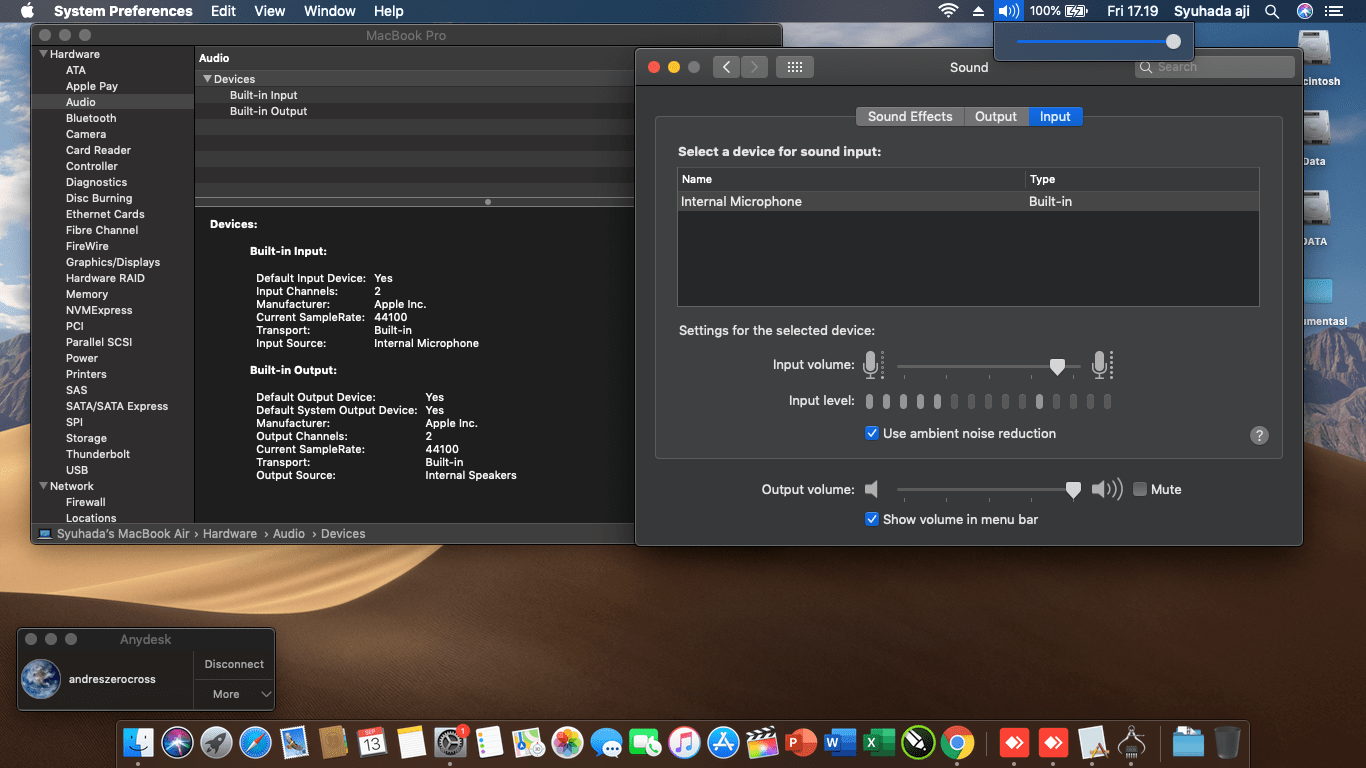1366x768 pixels.
Task: Toggle Use ambient noise reduction checkbox
Action: click(872, 433)
